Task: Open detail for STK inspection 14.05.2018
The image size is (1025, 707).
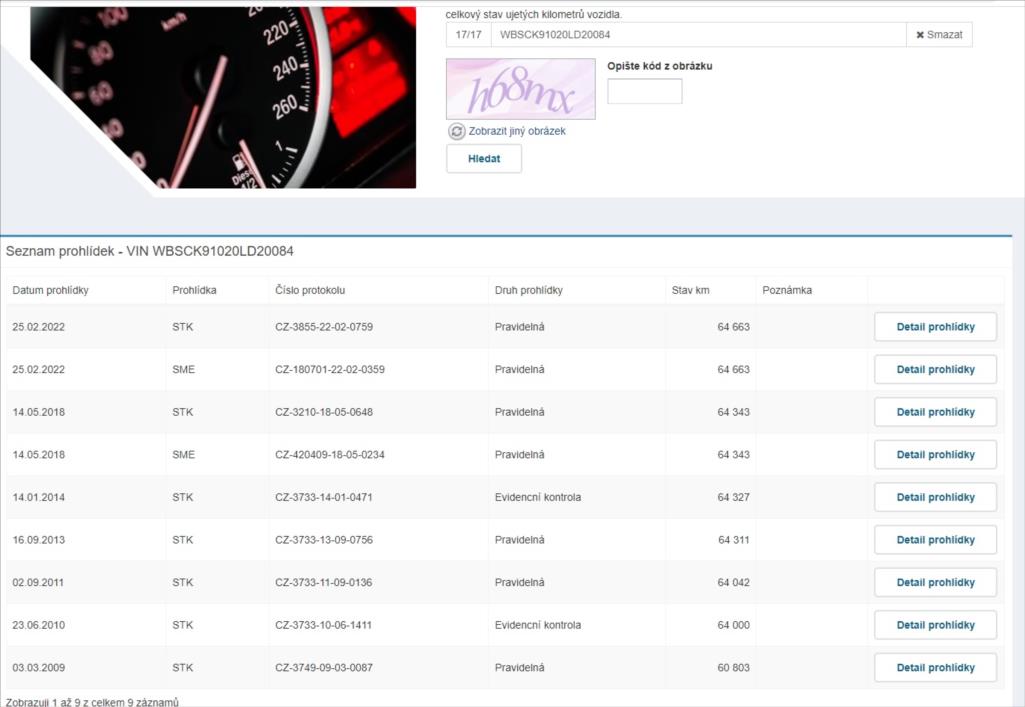Action: (x=935, y=412)
